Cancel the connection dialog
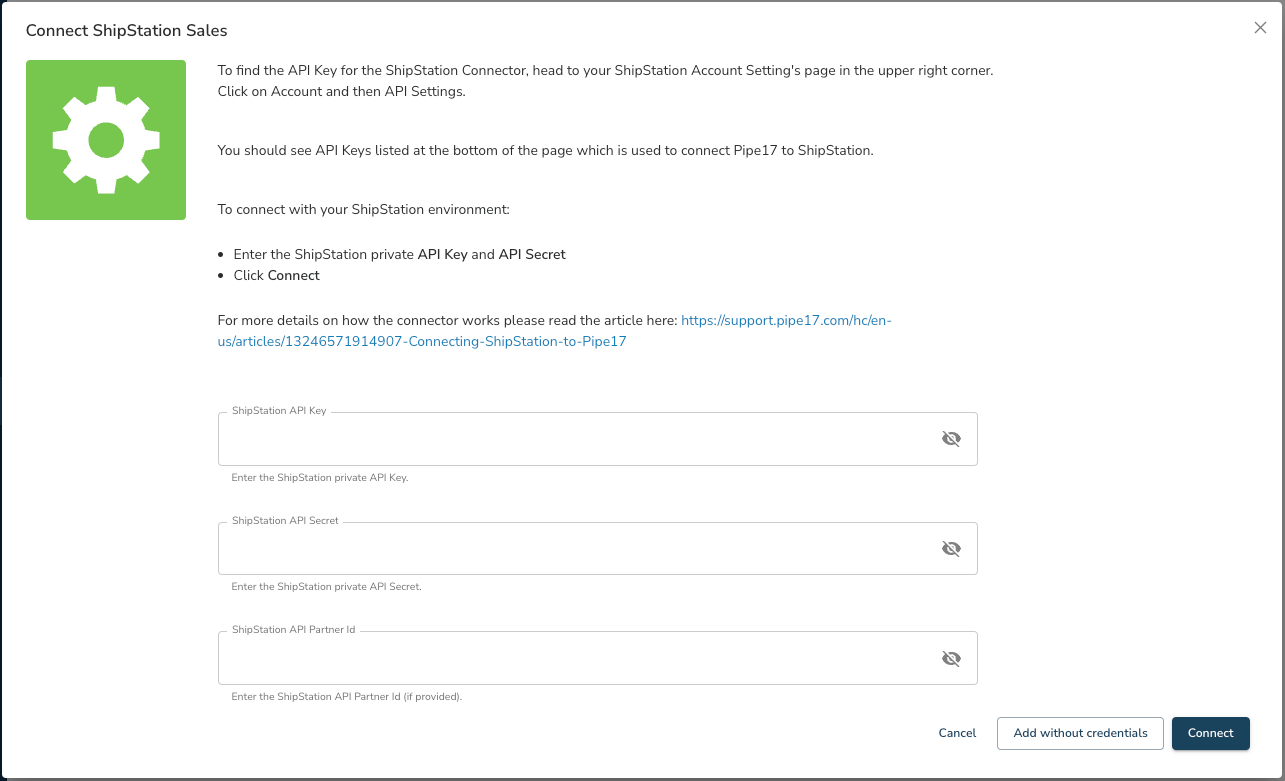Viewport: 1285px width, 781px height. tap(957, 733)
